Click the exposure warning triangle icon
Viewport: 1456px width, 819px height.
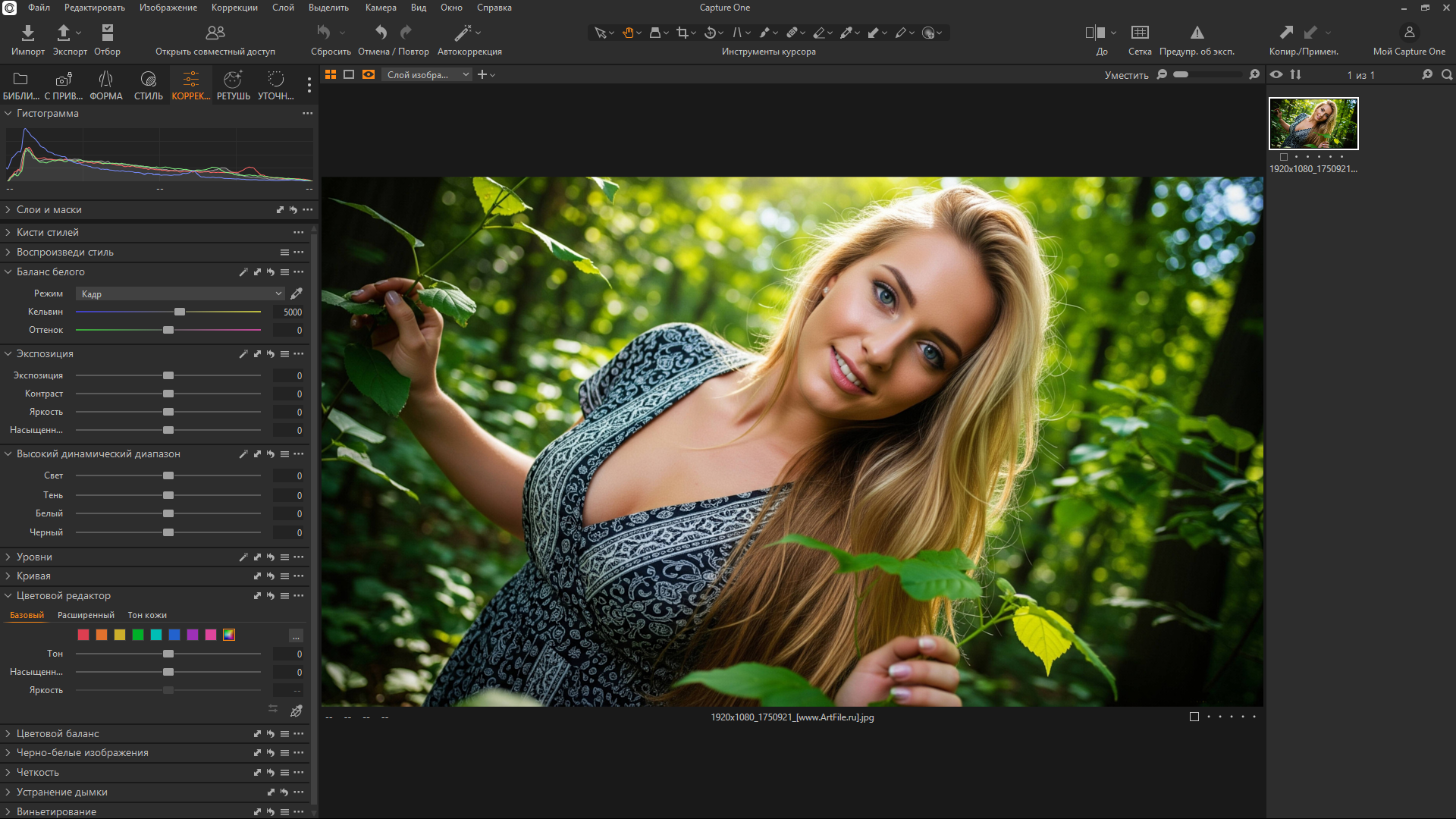tap(1197, 33)
